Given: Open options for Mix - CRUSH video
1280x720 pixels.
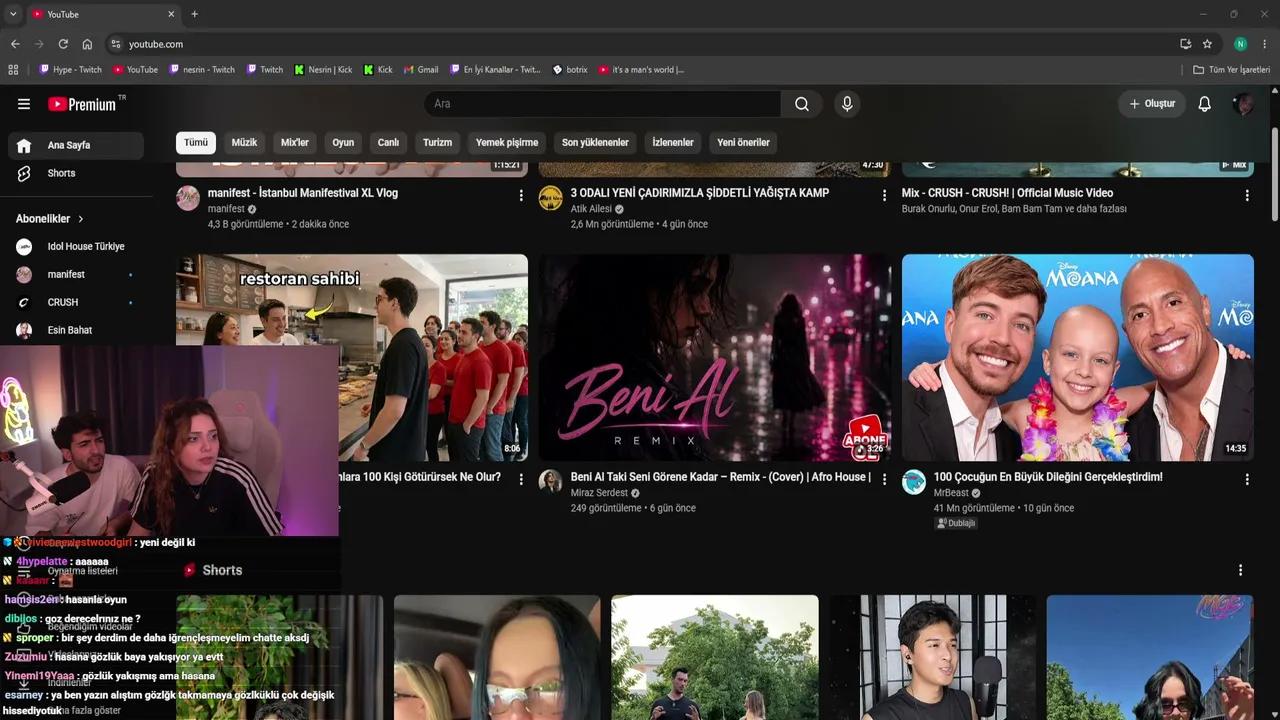Looking at the screenshot, I should pyautogui.click(x=1247, y=196).
